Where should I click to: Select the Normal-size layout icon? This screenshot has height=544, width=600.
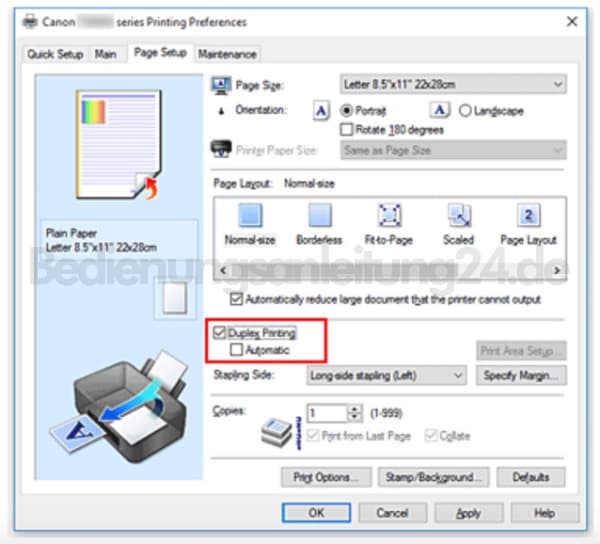(250, 215)
